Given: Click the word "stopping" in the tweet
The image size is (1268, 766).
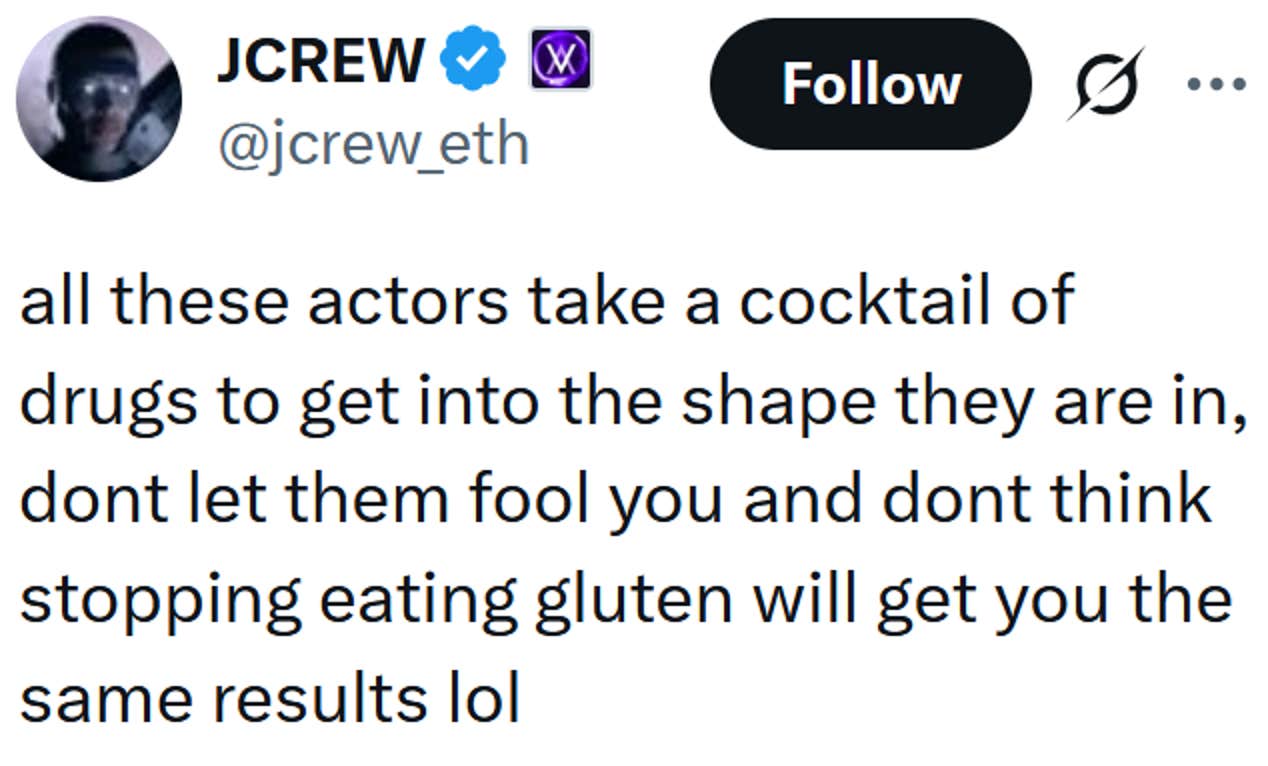Looking at the screenshot, I should click(x=152, y=600).
